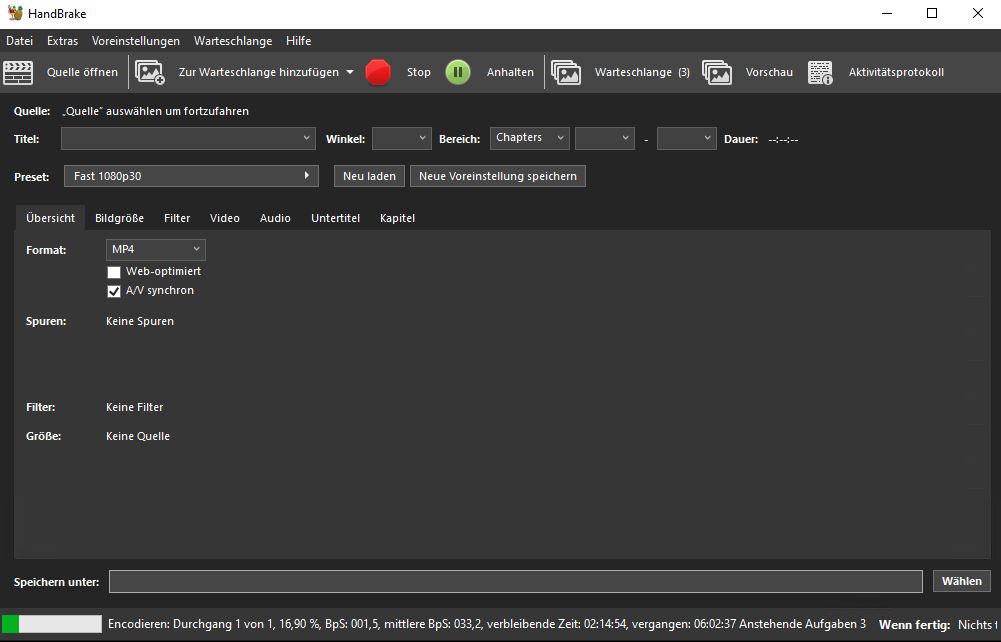Viewport: 1001px width, 642px height.
Task: Open the Titel dropdown
Action: tap(188, 138)
